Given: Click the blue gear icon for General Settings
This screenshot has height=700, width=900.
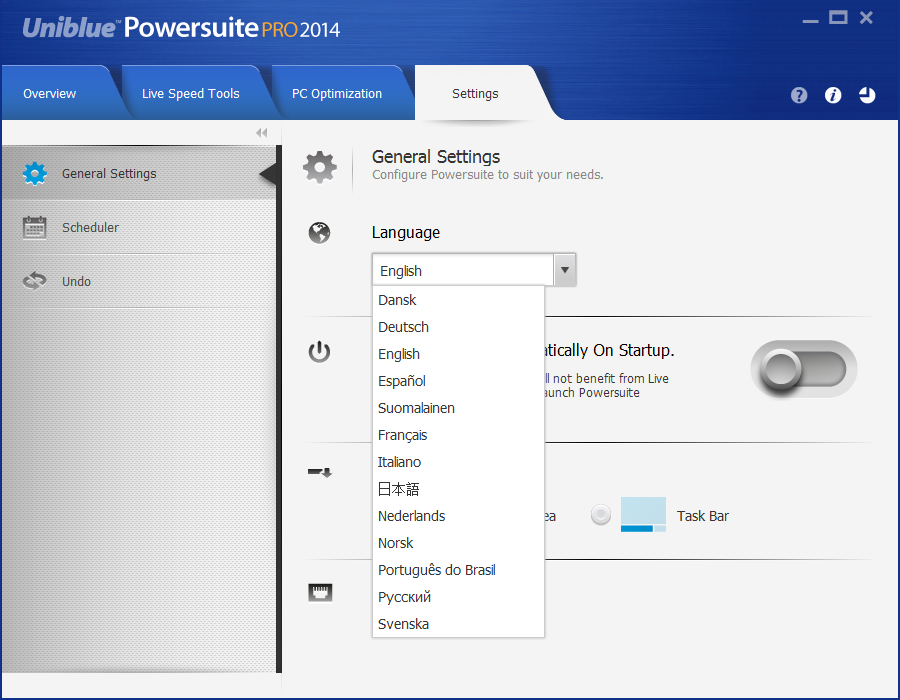Looking at the screenshot, I should point(35,173).
